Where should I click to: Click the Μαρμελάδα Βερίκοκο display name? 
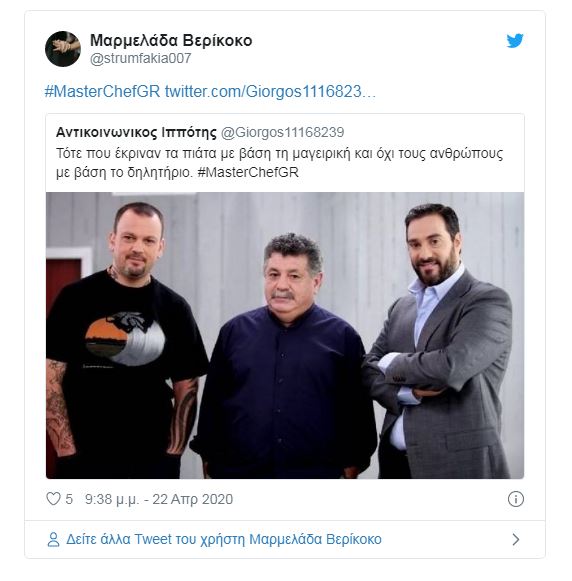tap(171, 40)
